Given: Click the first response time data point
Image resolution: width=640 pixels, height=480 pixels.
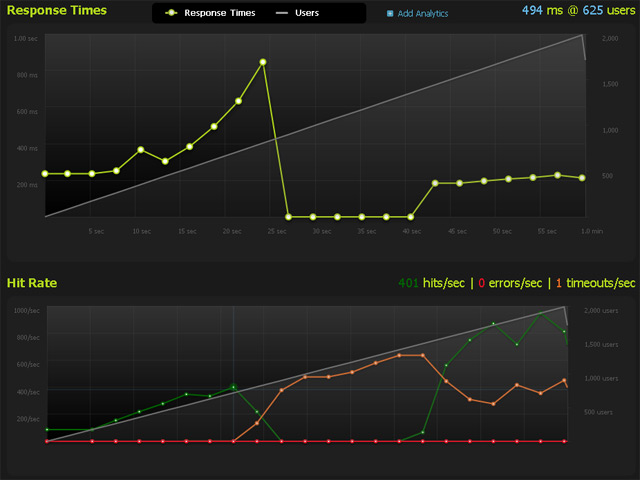Looking at the screenshot, I should click(x=44, y=174).
